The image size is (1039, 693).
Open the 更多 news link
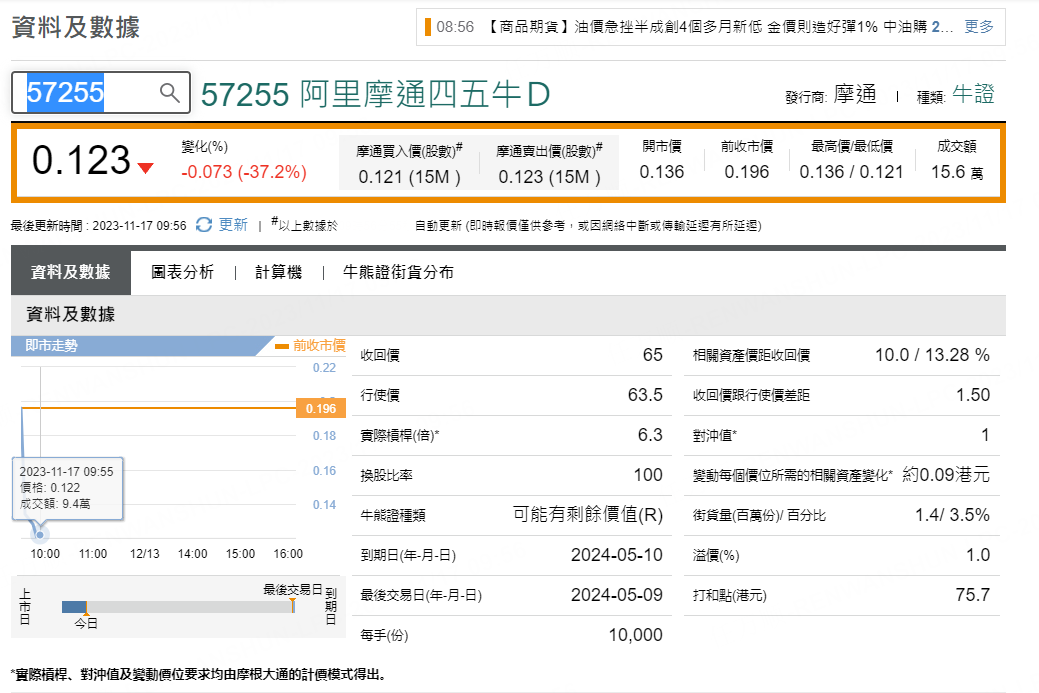[x=979, y=27]
